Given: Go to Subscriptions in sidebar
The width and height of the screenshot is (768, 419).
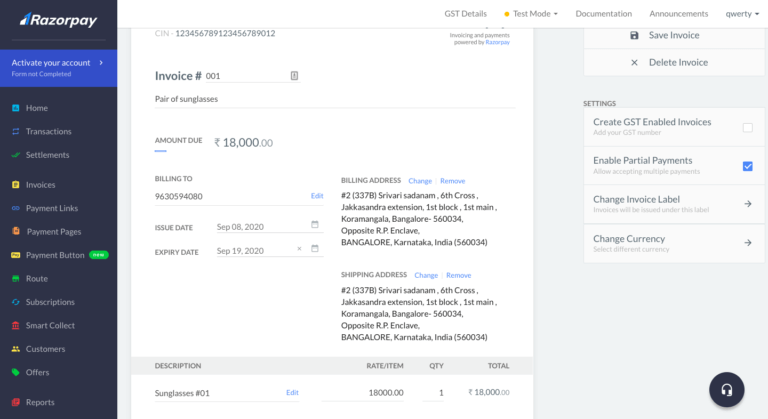Looking at the screenshot, I should coord(50,302).
